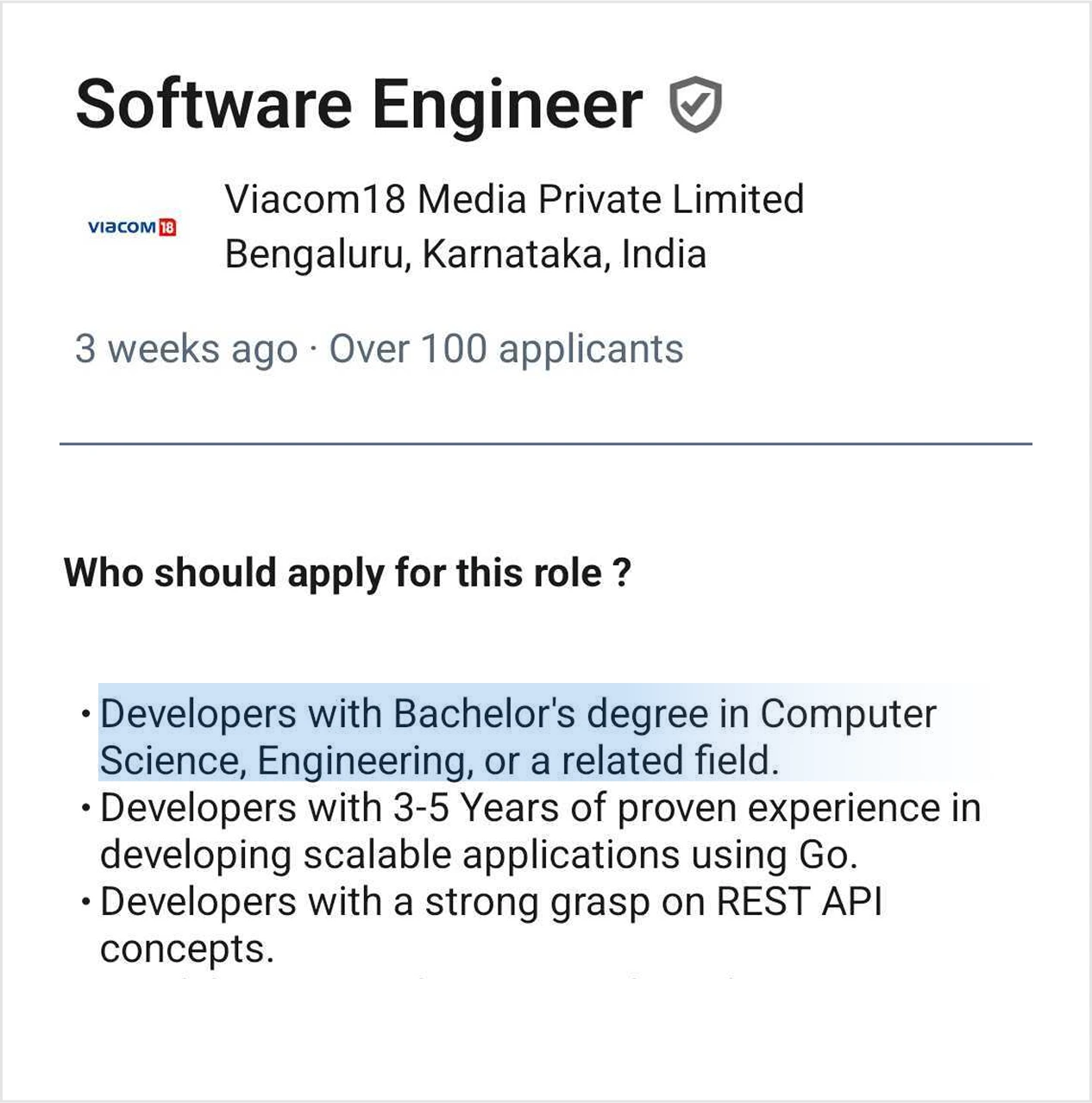Image resolution: width=1092 pixels, height=1103 pixels.
Task: Click the Software Engineer job title
Action: (359, 104)
